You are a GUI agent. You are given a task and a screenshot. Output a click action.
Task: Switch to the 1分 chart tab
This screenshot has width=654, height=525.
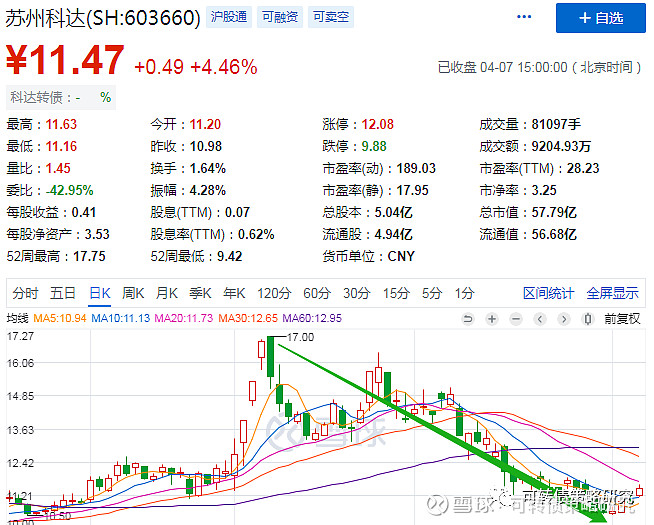[x=464, y=293]
